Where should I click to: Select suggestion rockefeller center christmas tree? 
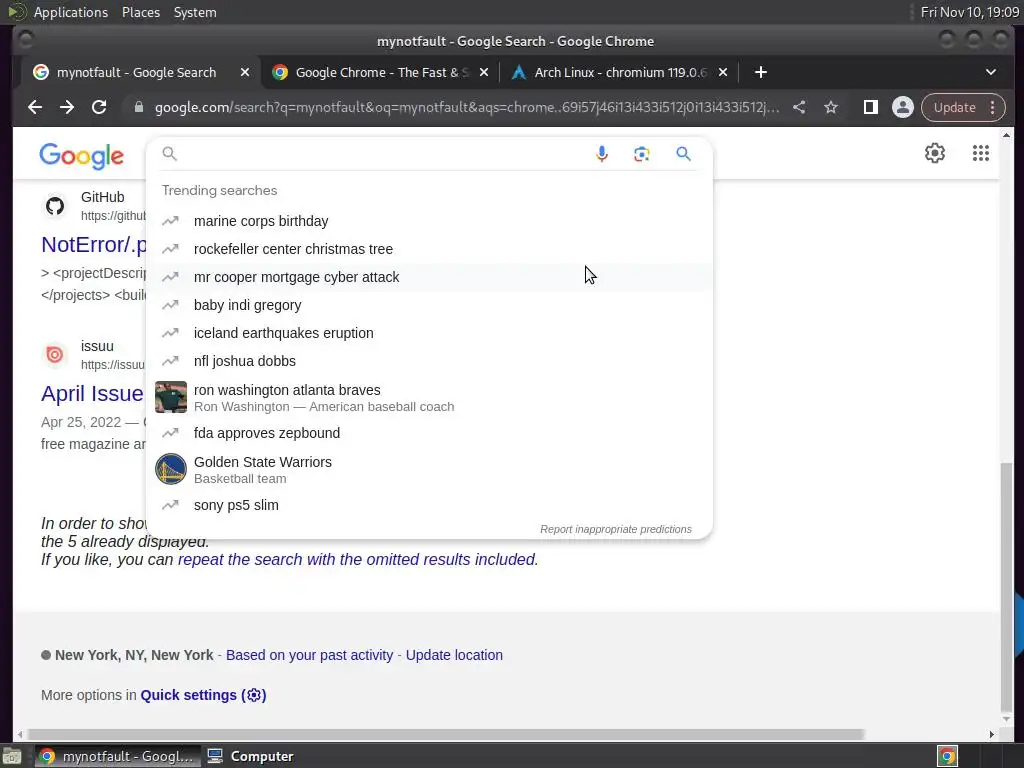(430, 249)
